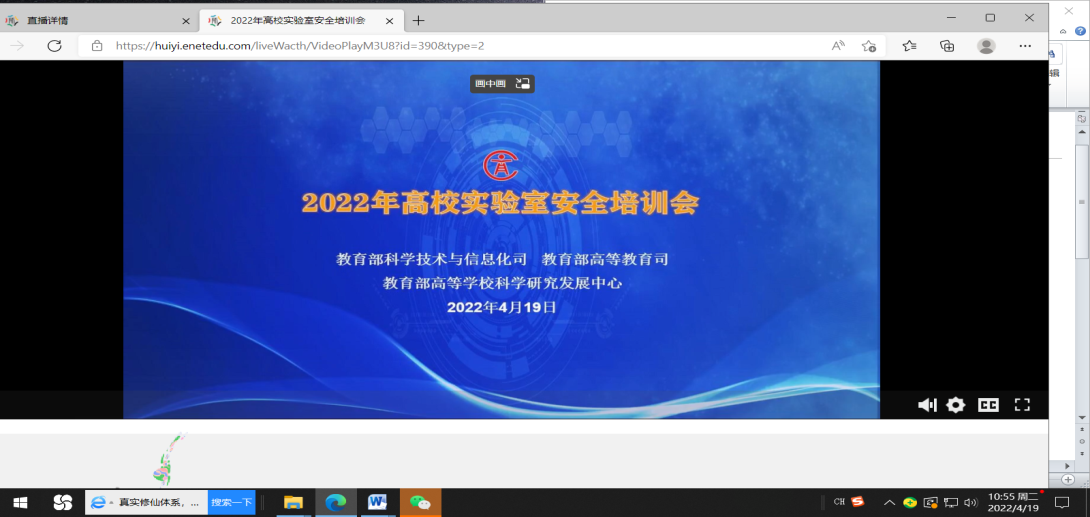Open the browser profile avatar
This screenshot has height=517, width=1090.
986,46
